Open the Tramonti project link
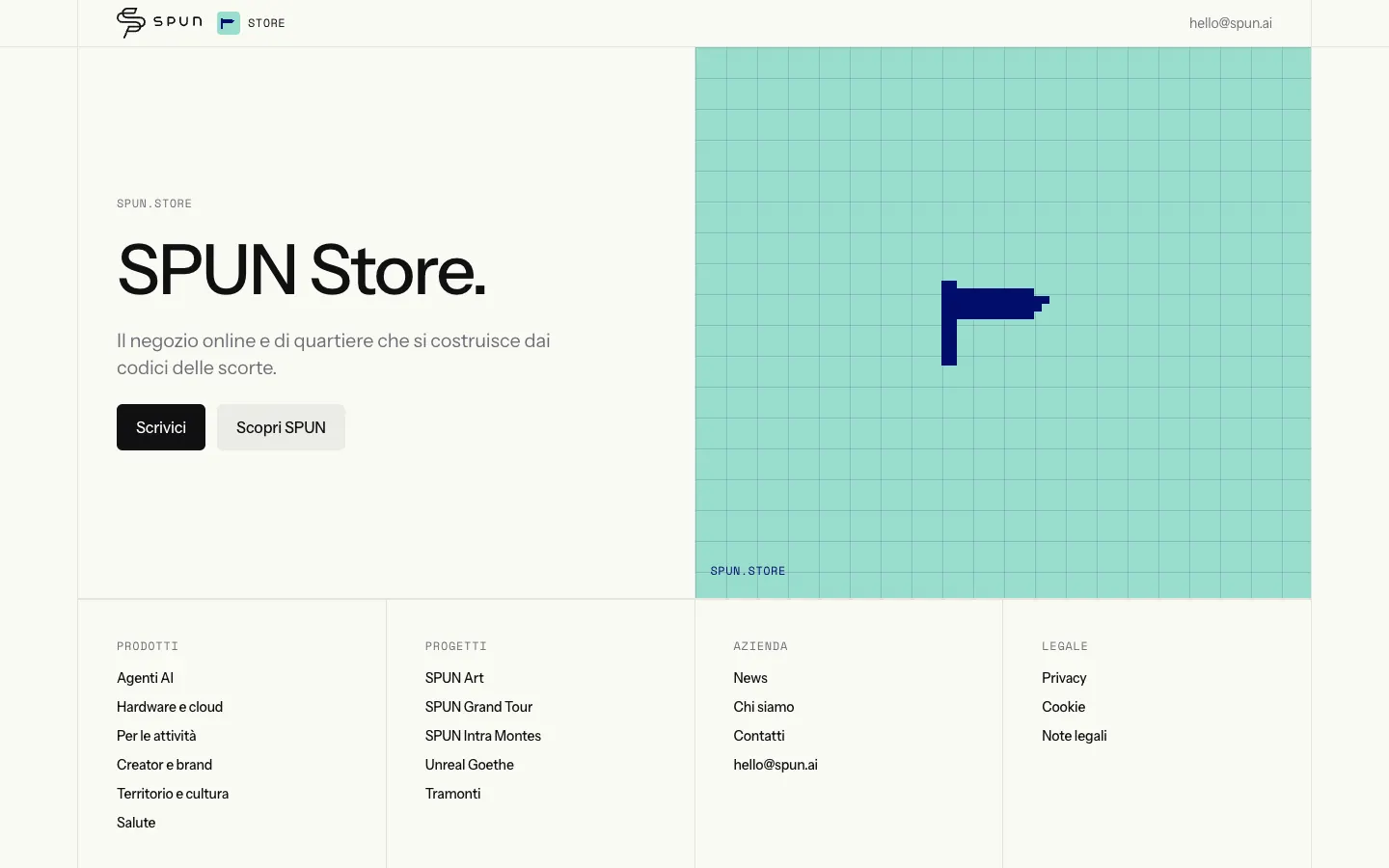This screenshot has width=1389, height=868. [x=452, y=794]
